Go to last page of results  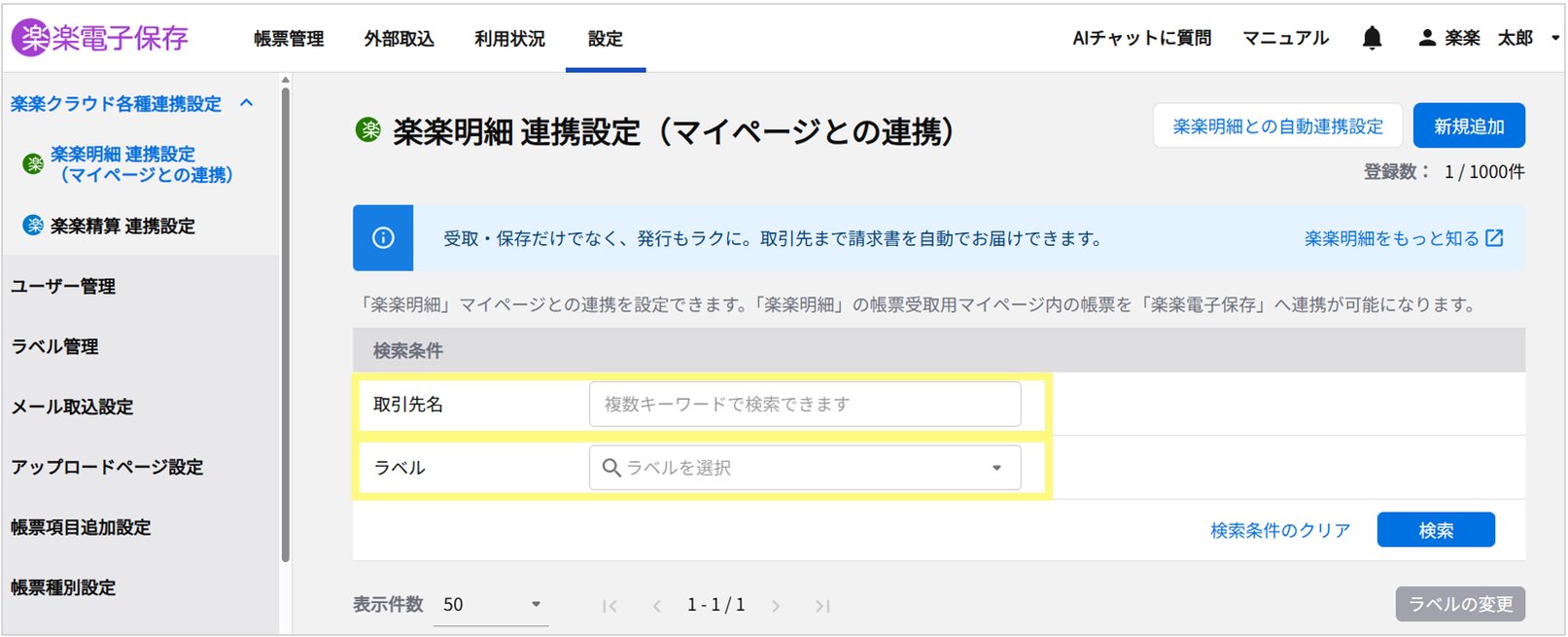(822, 606)
